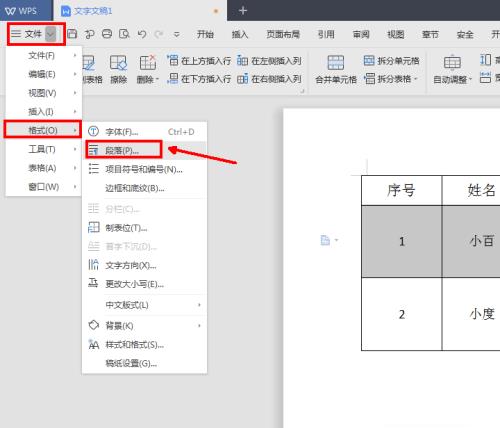Image resolution: width=500 pixels, height=428 pixels.
Task: Choose 段落(P)... in format submenu
Action: point(144,150)
